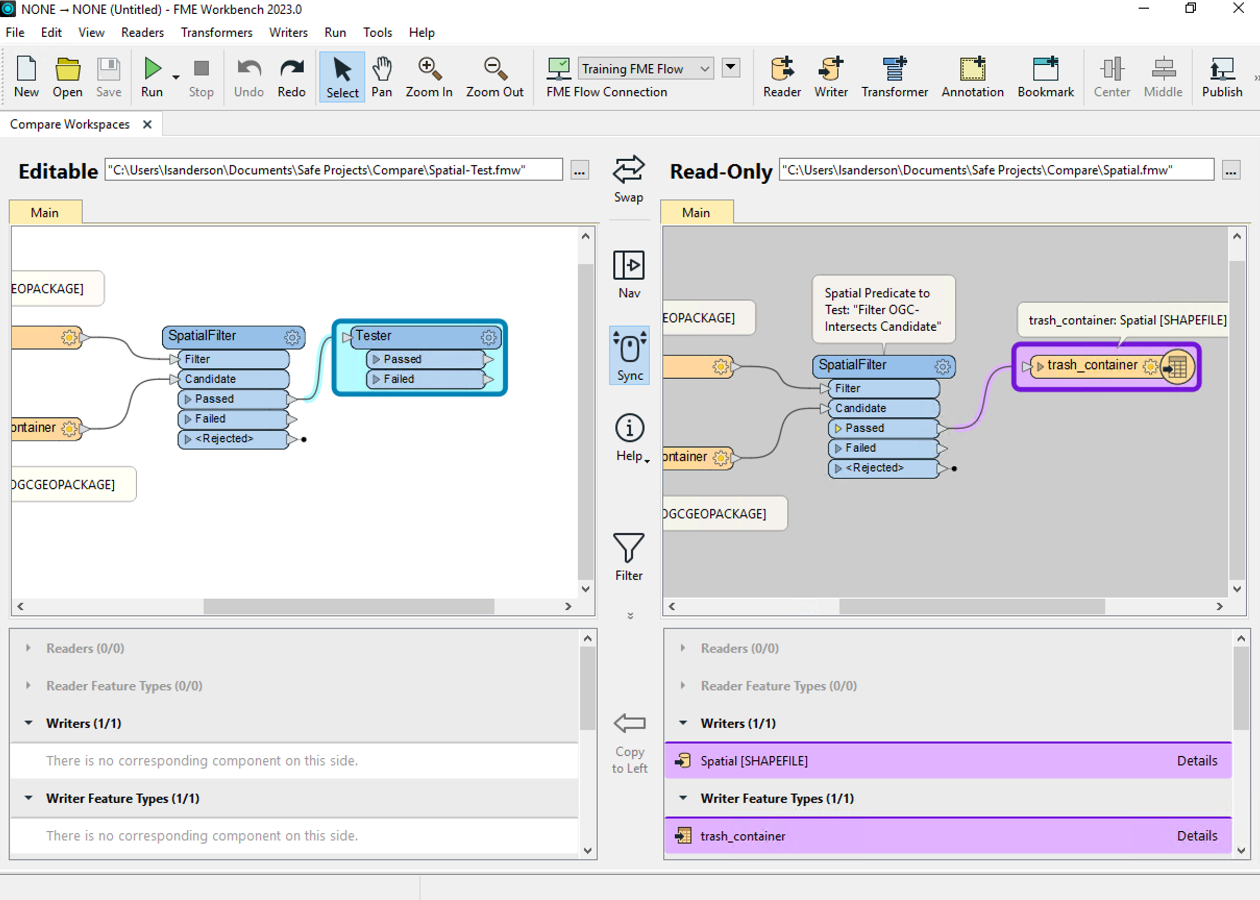Image resolution: width=1260 pixels, height=900 pixels.
Task: Expand more options chevron below Filter
Action: tap(630, 616)
